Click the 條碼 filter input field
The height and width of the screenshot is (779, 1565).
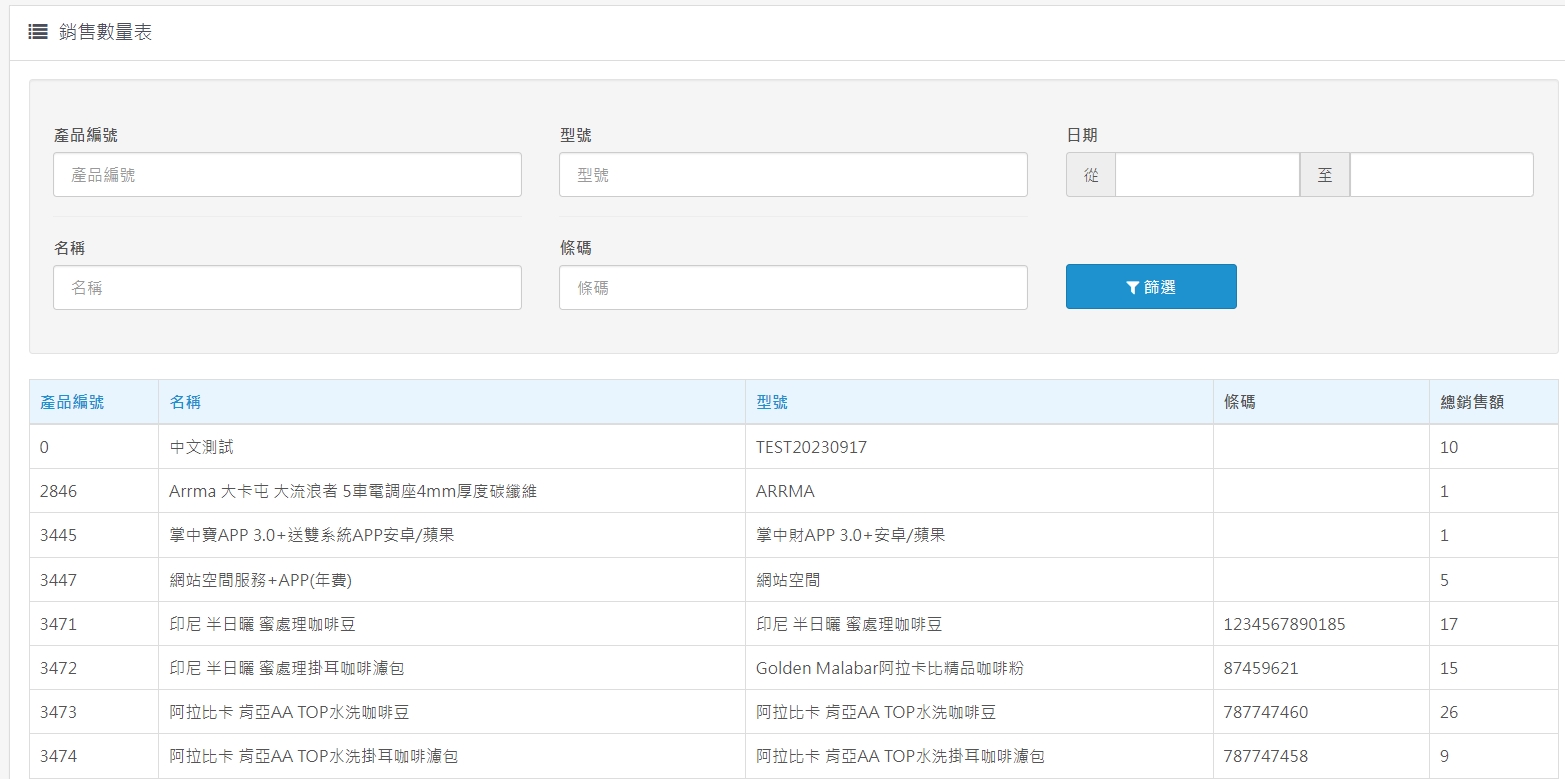pos(793,287)
